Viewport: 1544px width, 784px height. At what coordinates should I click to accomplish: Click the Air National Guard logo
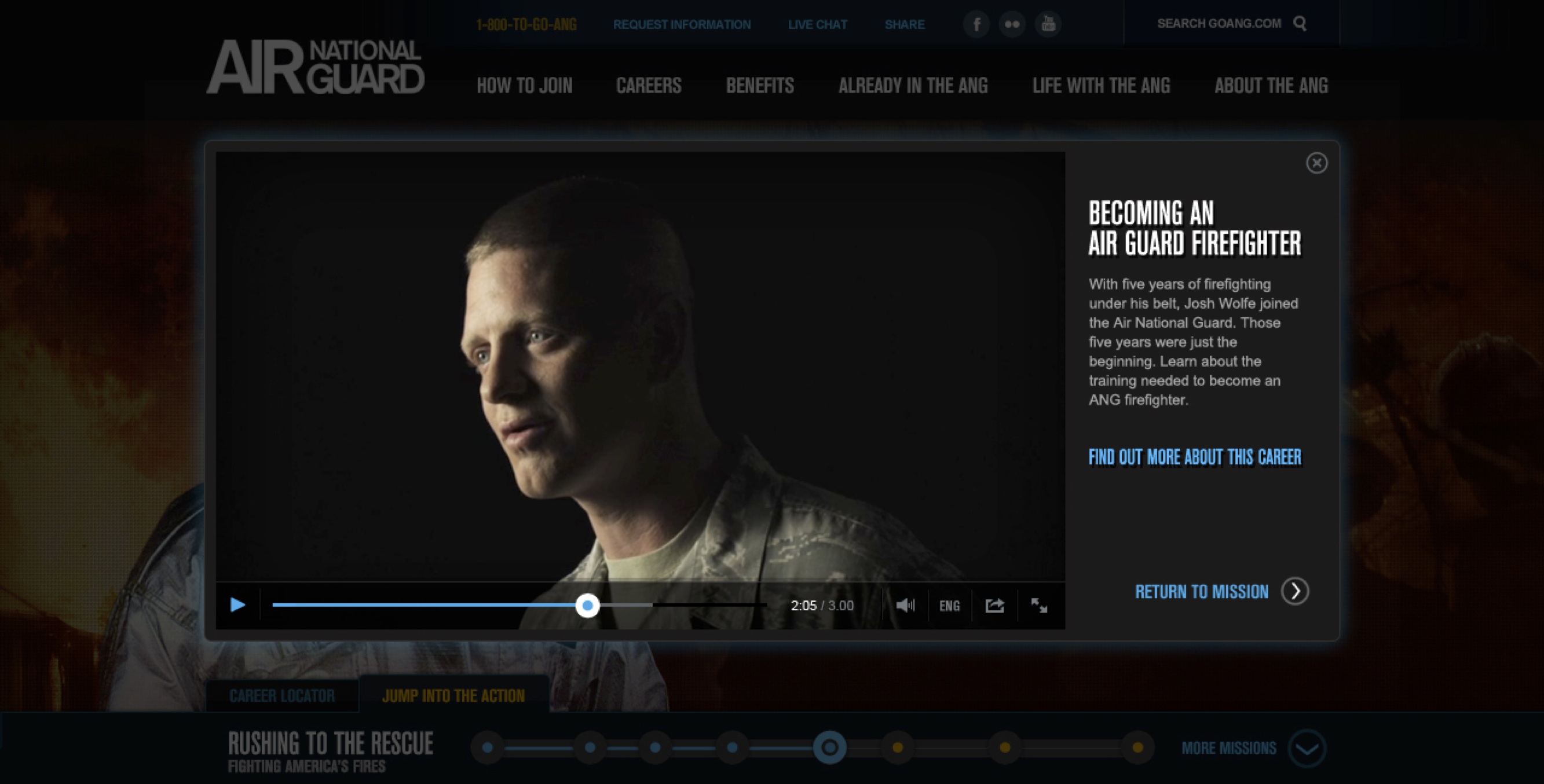tap(315, 67)
